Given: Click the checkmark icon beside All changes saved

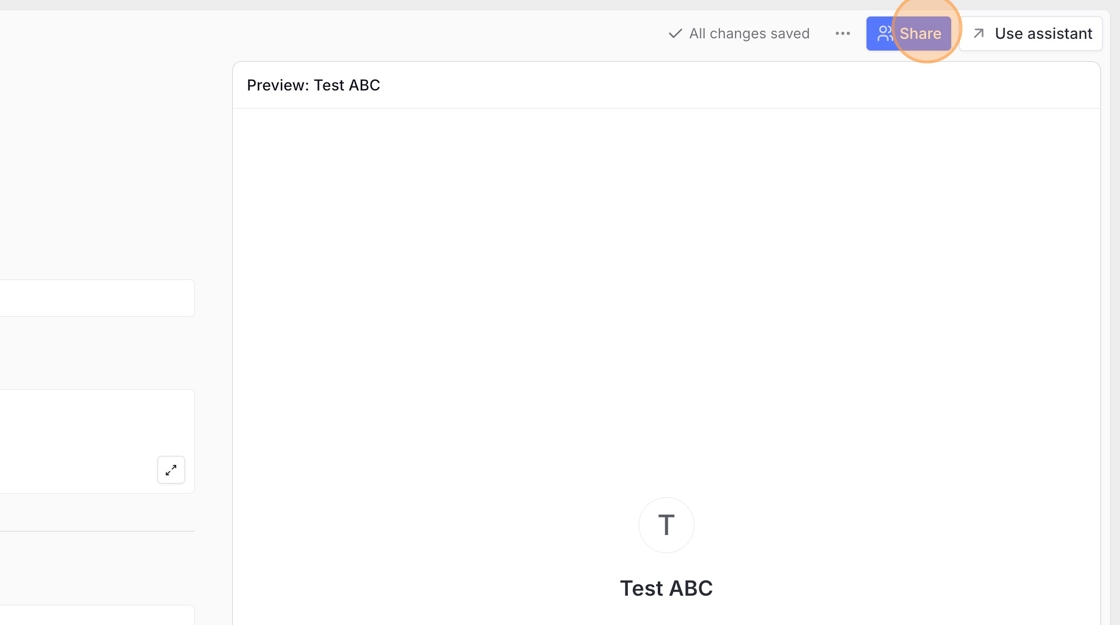Looking at the screenshot, I should pos(675,33).
